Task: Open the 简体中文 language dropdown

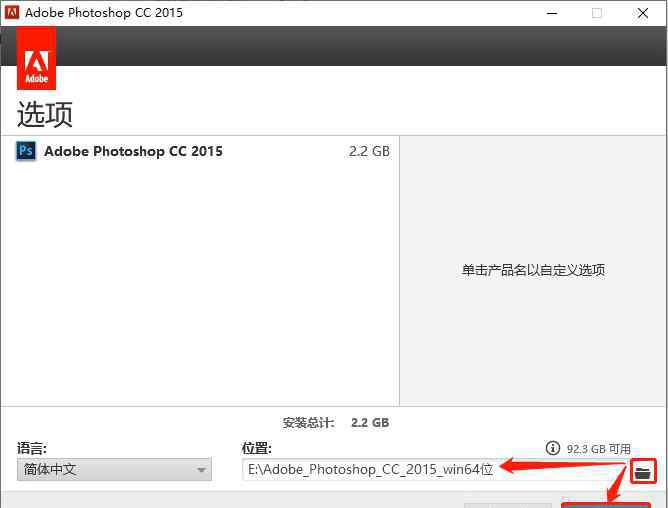Action: [x=114, y=470]
